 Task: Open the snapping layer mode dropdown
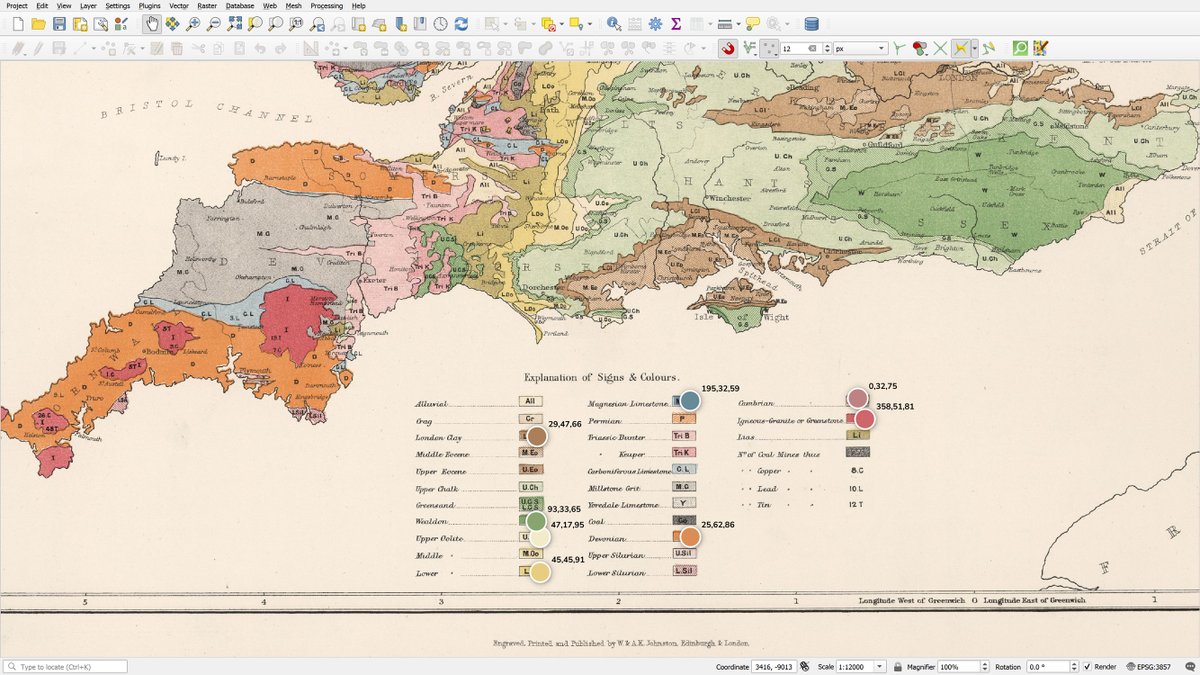(750, 48)
